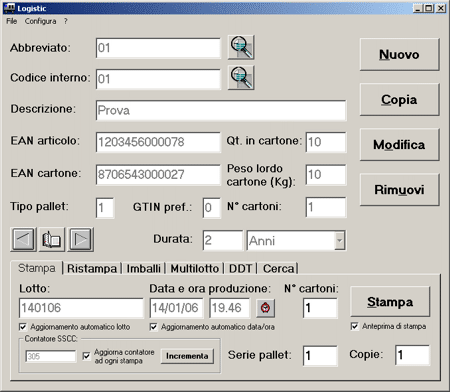The height and width of the screenshot is (392, 450).
Task: Click the Incrementa button
Action: 187,356
